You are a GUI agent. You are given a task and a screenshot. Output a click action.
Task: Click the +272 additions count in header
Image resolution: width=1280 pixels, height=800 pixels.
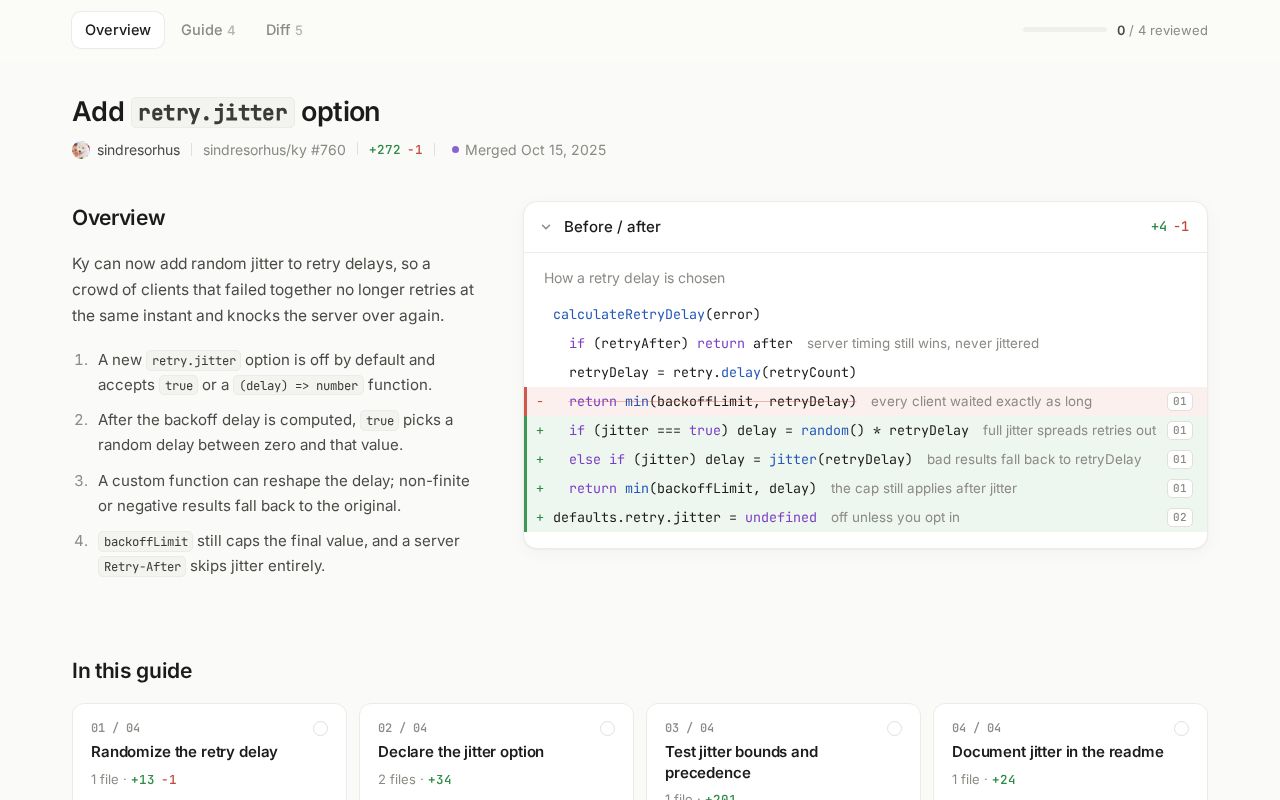(x=384, y=150)
